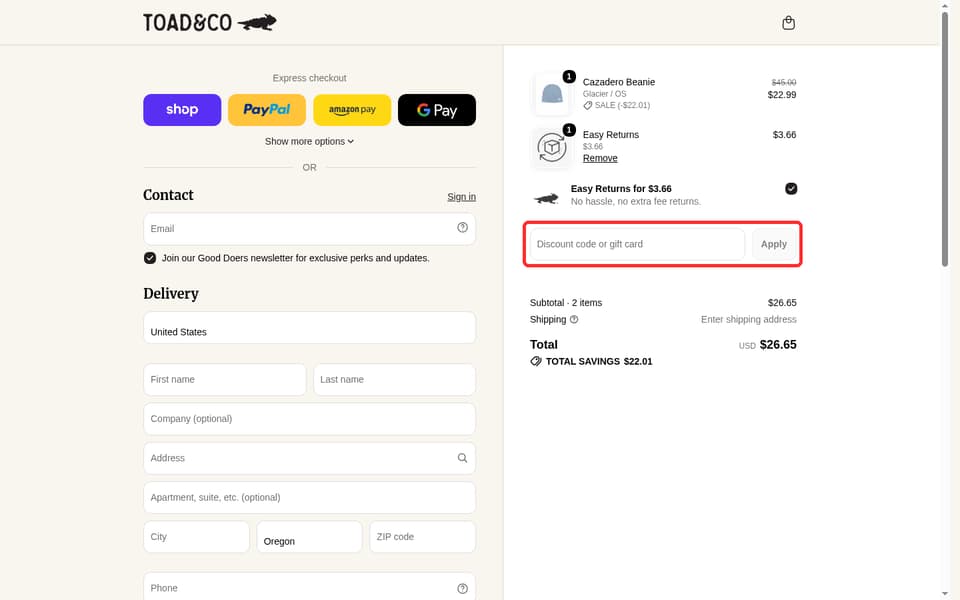Viewport: 960px width, 600px height.
Task: Click the Easy Returns box icon thumbnail
Action: point(552,148)
